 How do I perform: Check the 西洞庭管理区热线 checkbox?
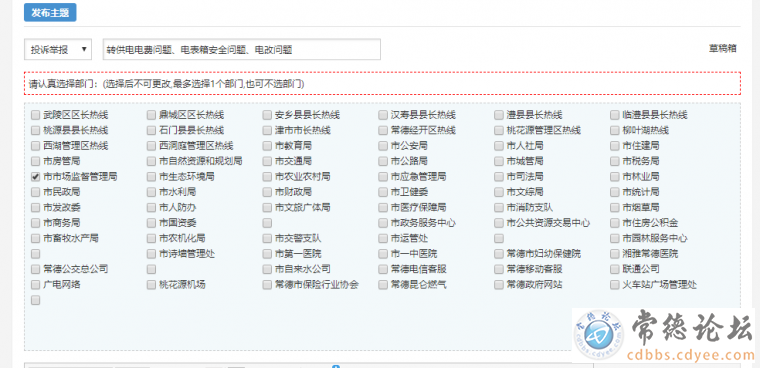151,146
